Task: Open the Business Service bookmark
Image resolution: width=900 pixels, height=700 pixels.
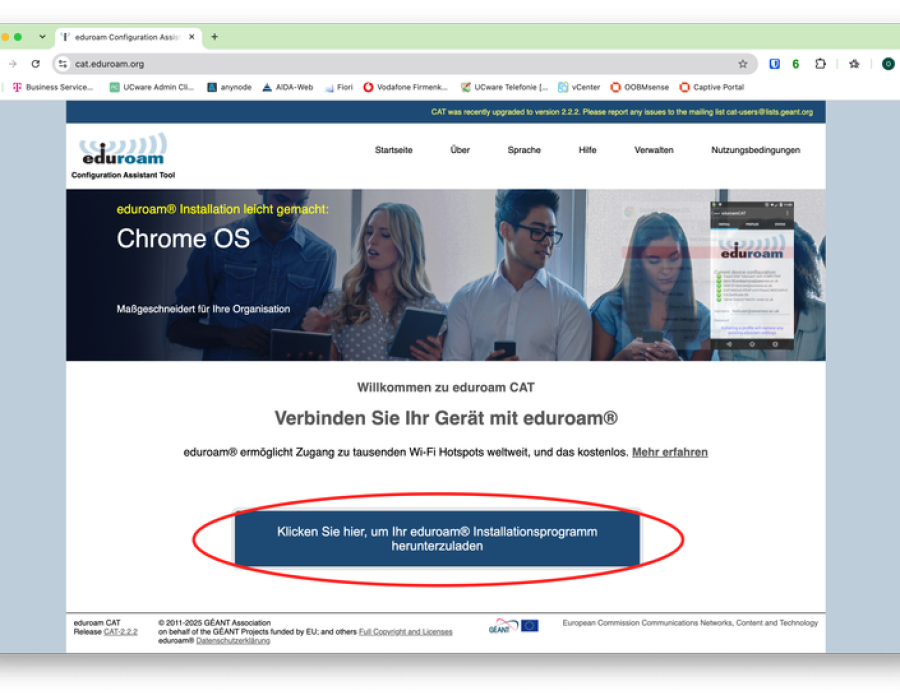Action: [x=53, y=87]
